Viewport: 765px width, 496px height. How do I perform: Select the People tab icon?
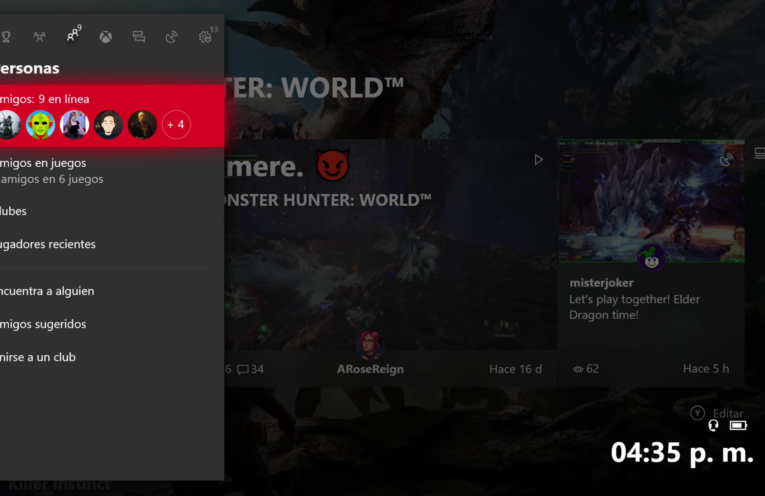pyautogui.click(x=73, y=36)
